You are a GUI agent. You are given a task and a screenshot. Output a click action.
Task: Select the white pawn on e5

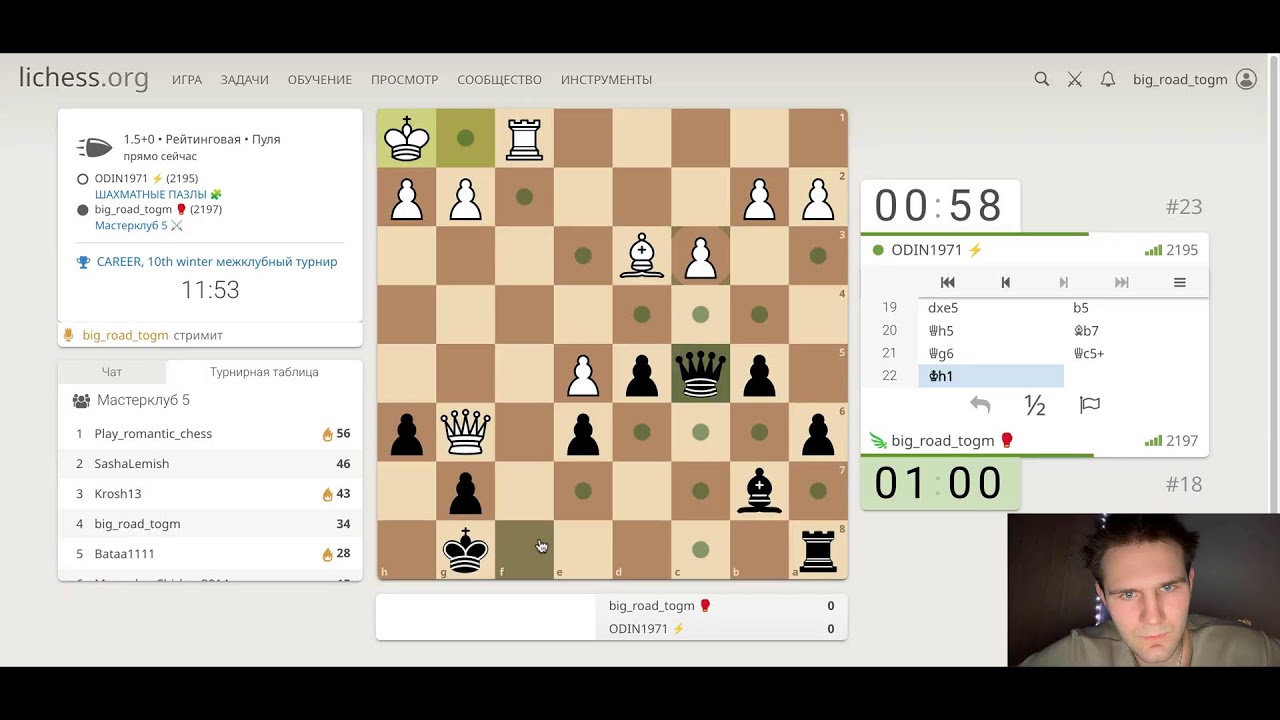[x=583, y=374]
